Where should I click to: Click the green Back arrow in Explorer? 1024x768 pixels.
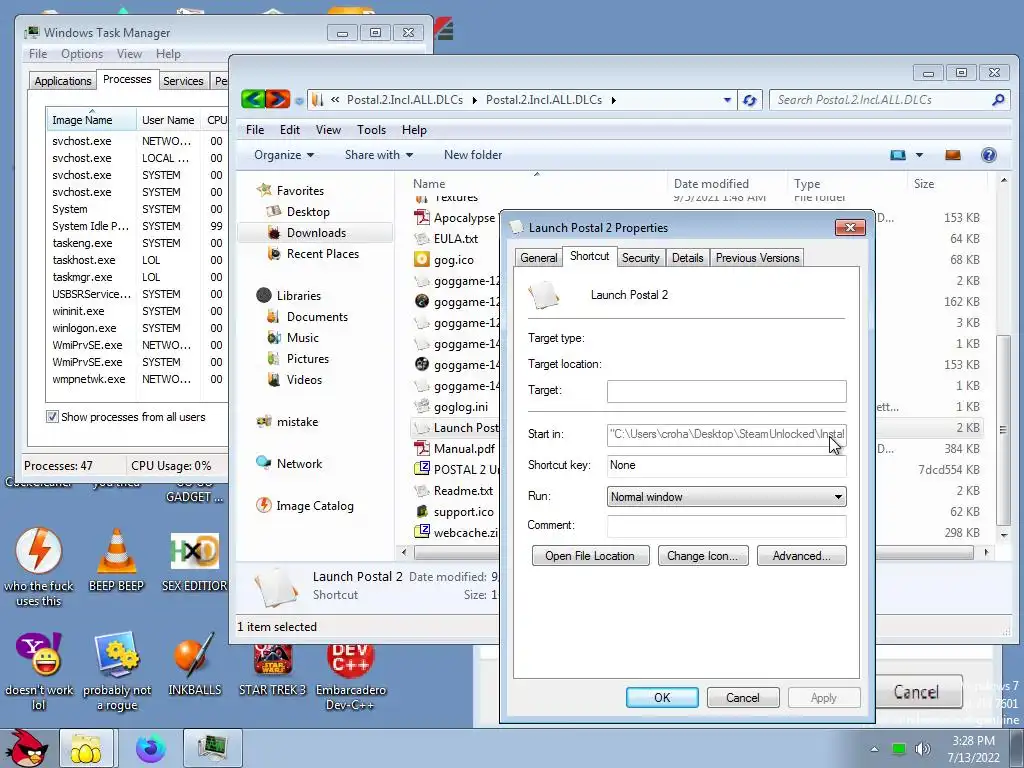[253, 99]
